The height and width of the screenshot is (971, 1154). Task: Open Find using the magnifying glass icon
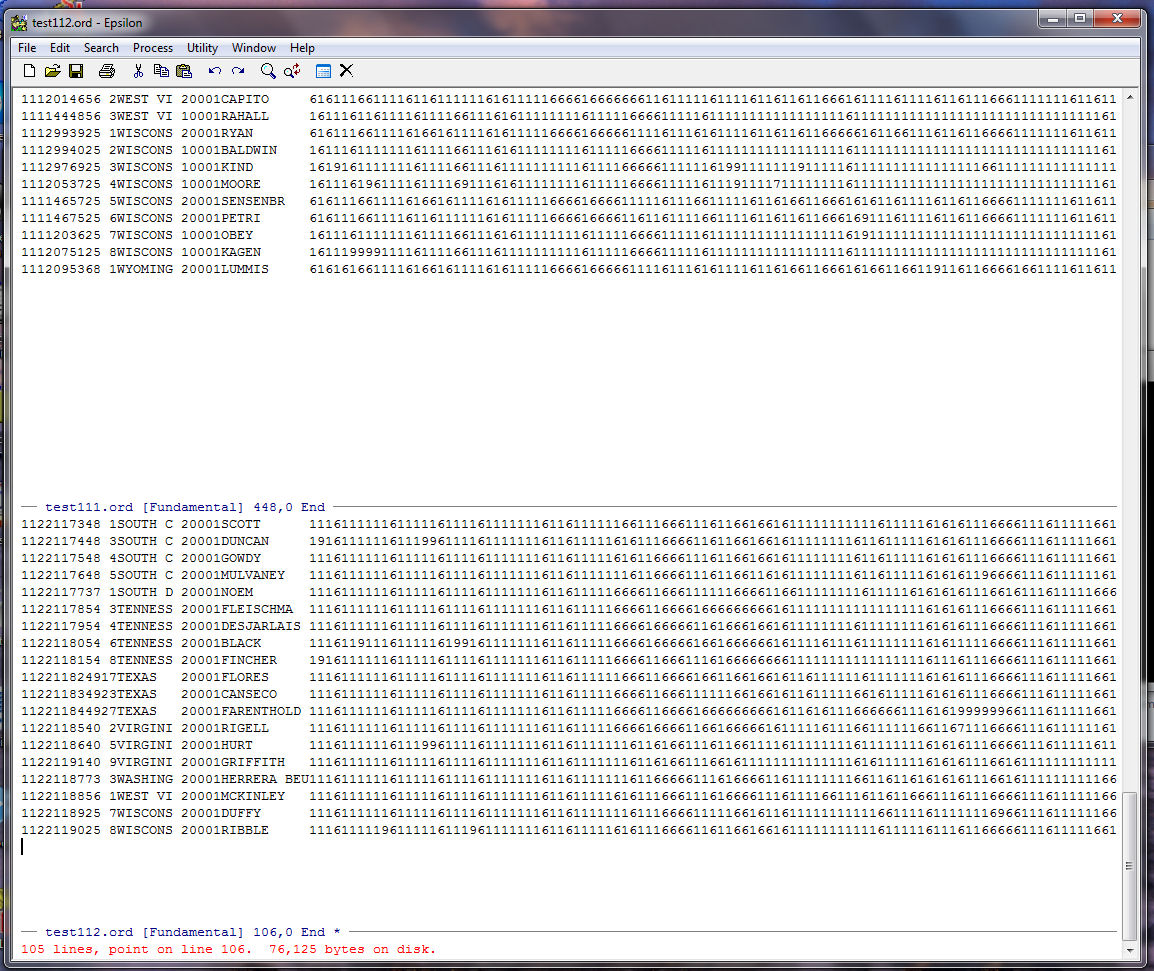click(x=268, y=71)
